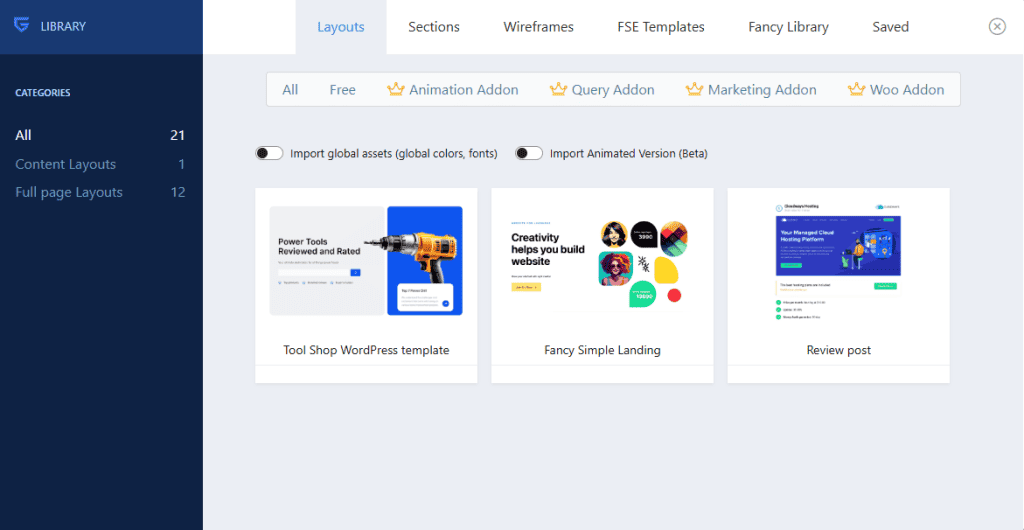Screen dimensions: 1024x530
Task: Click crown icon beside Woo Addon
Action: point(856,89)
